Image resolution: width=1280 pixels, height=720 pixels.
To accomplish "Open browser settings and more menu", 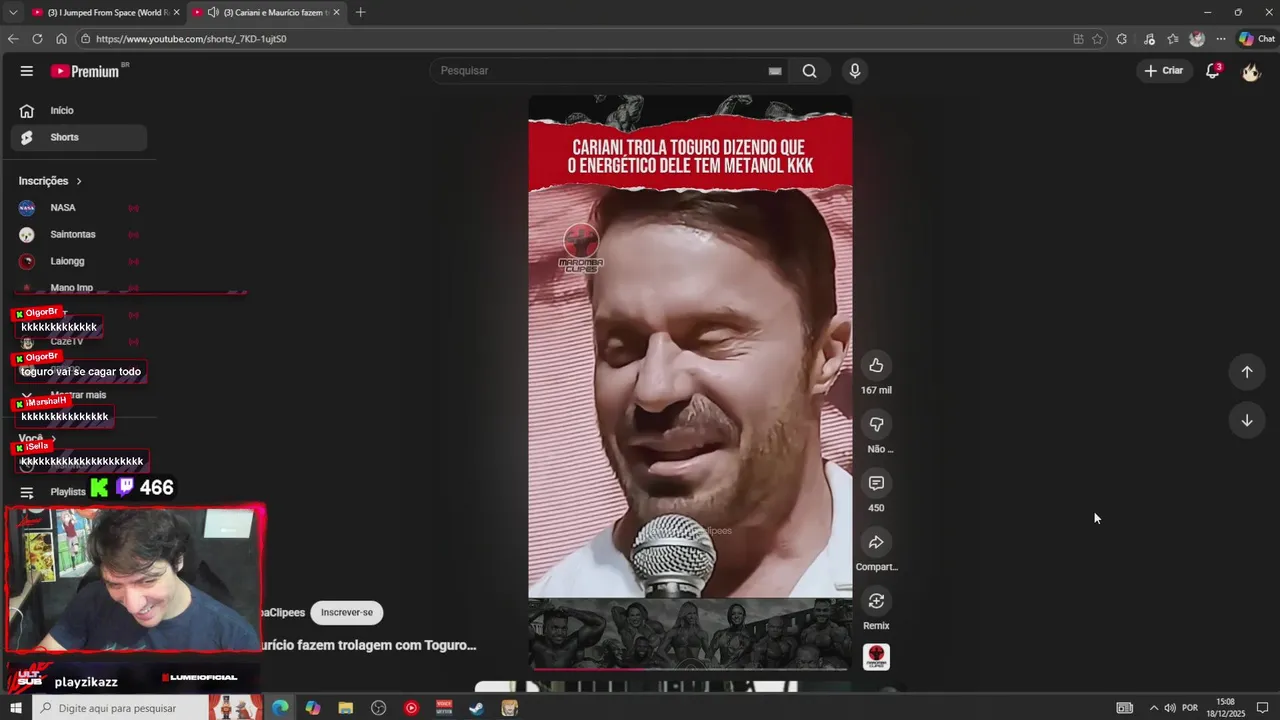I will point(1220,39).
